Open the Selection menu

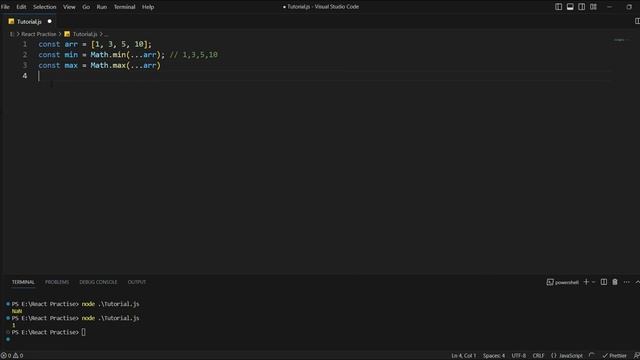coord(44,7)
